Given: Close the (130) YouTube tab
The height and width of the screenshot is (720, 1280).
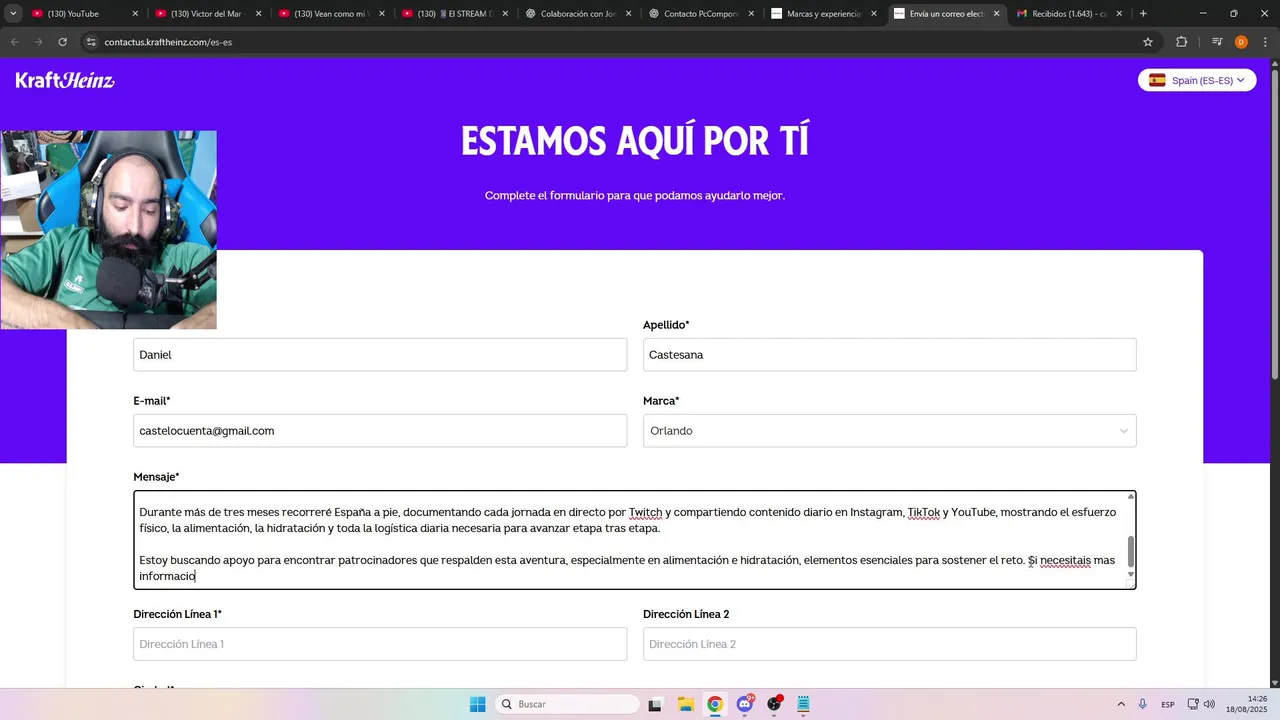Looking at the screenshot, I should 135,14.
